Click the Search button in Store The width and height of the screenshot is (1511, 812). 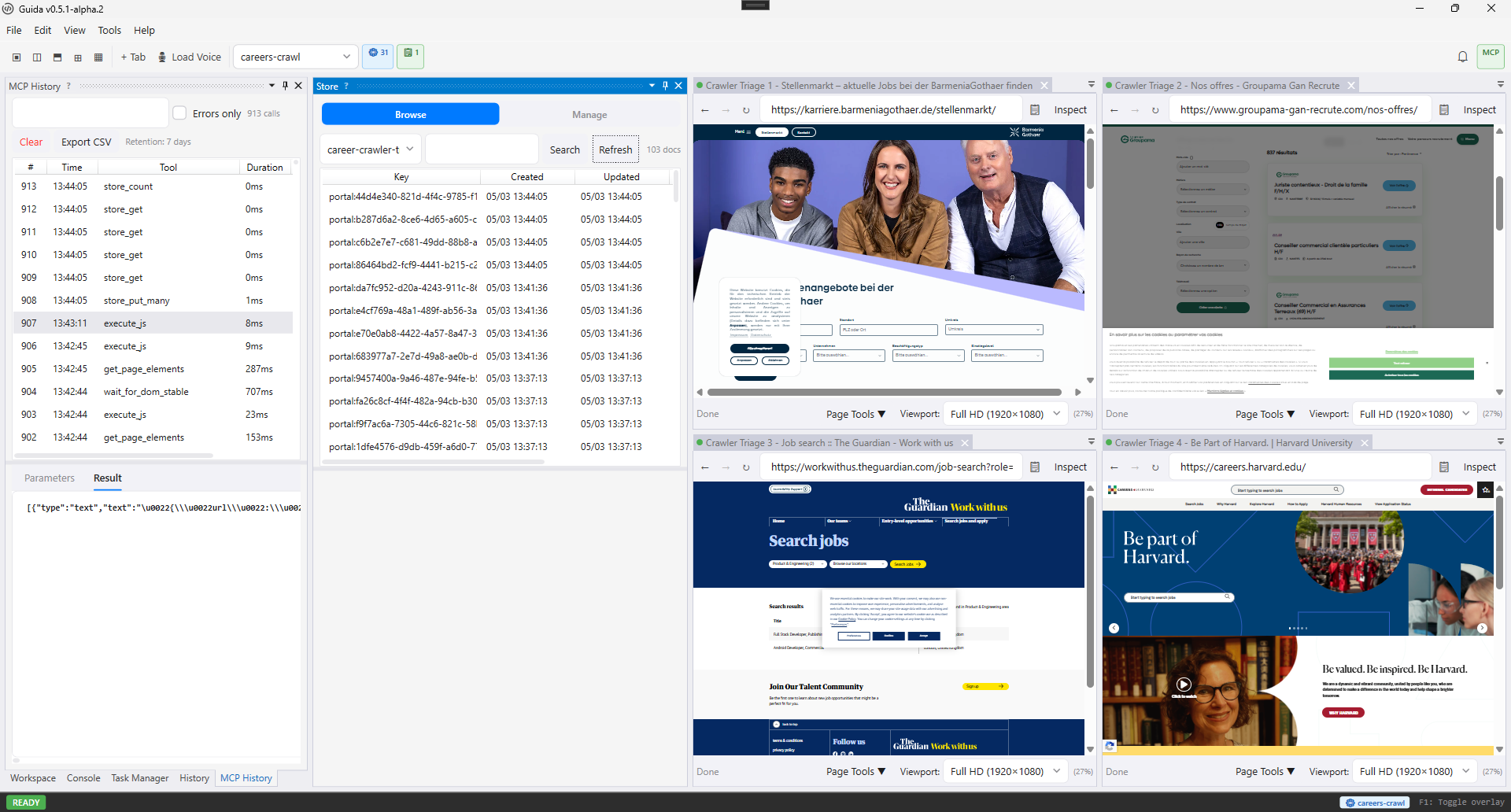[x=564, y=149]
